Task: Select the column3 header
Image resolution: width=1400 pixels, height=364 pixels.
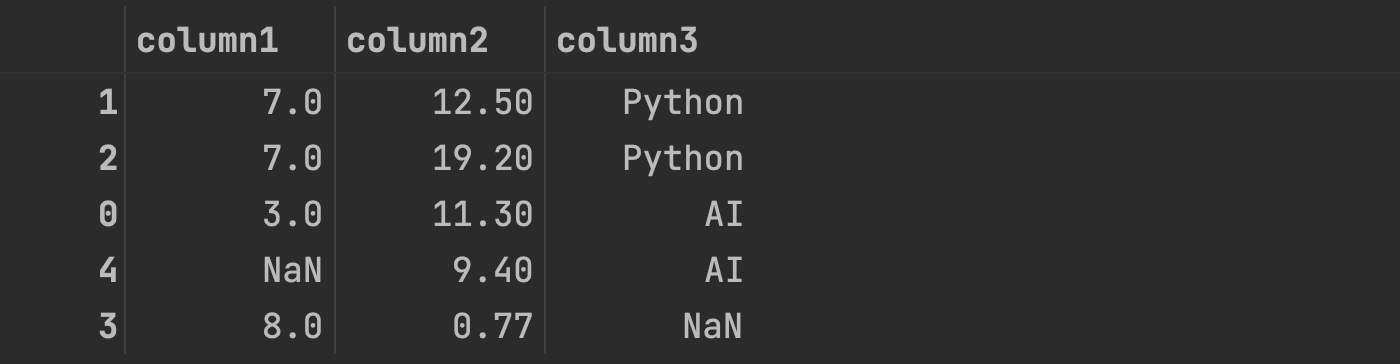Action: 627,41
